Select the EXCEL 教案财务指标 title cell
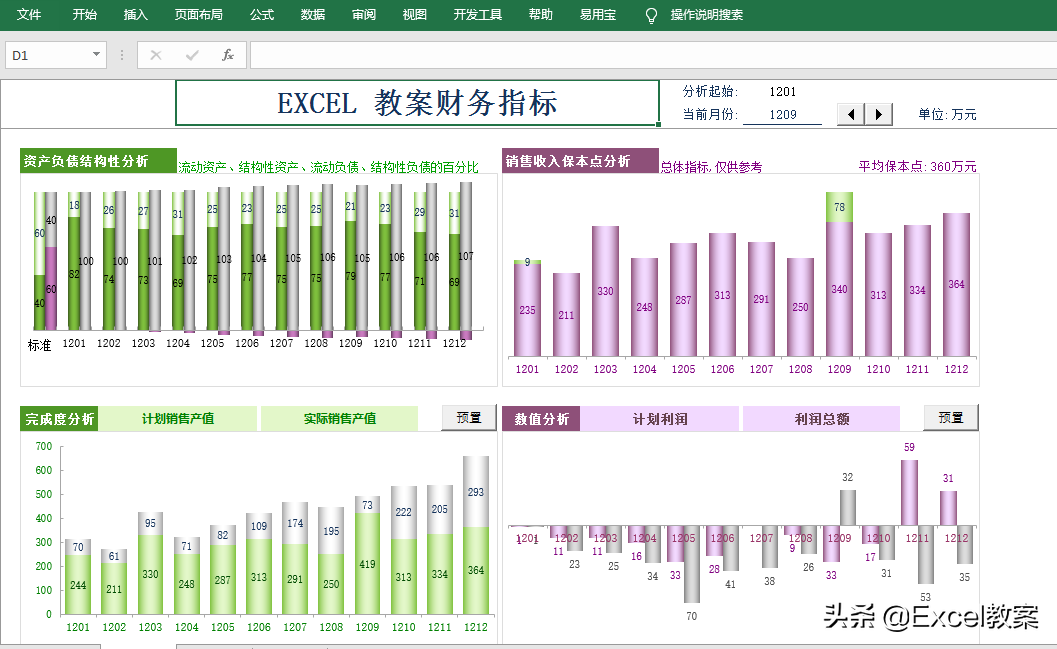The image size is (1057, 649). click(x=417, y=103)
